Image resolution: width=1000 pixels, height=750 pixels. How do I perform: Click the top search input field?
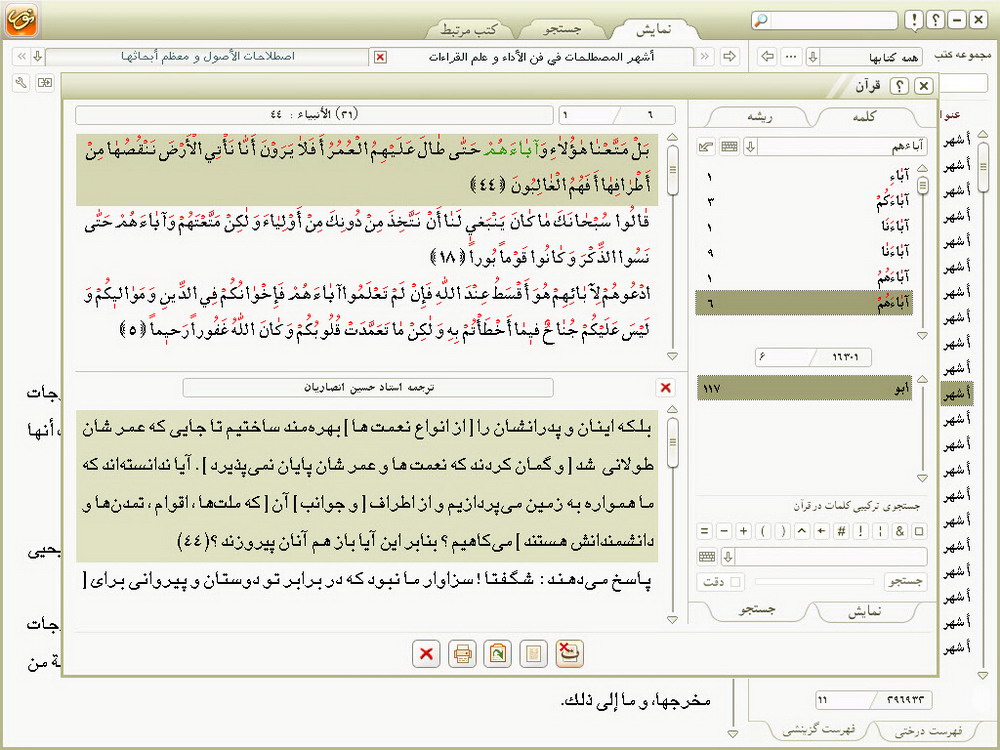[x=834, y=20]
